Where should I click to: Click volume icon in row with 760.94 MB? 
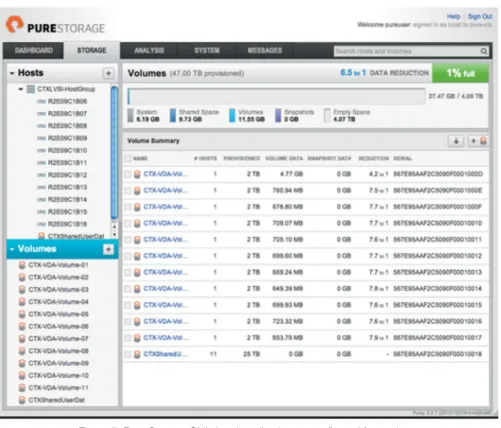point(137,190)
